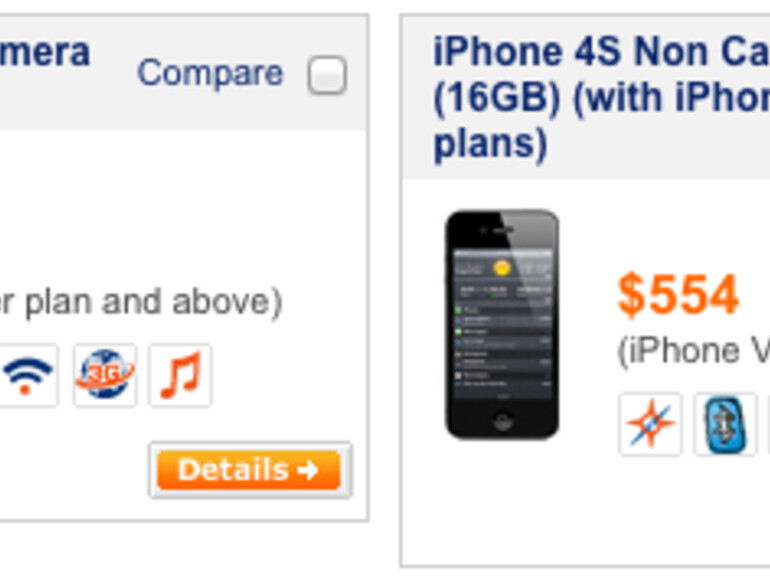Click the Compare label text
This screenshot has width=770, height=578.
(210, 73)
